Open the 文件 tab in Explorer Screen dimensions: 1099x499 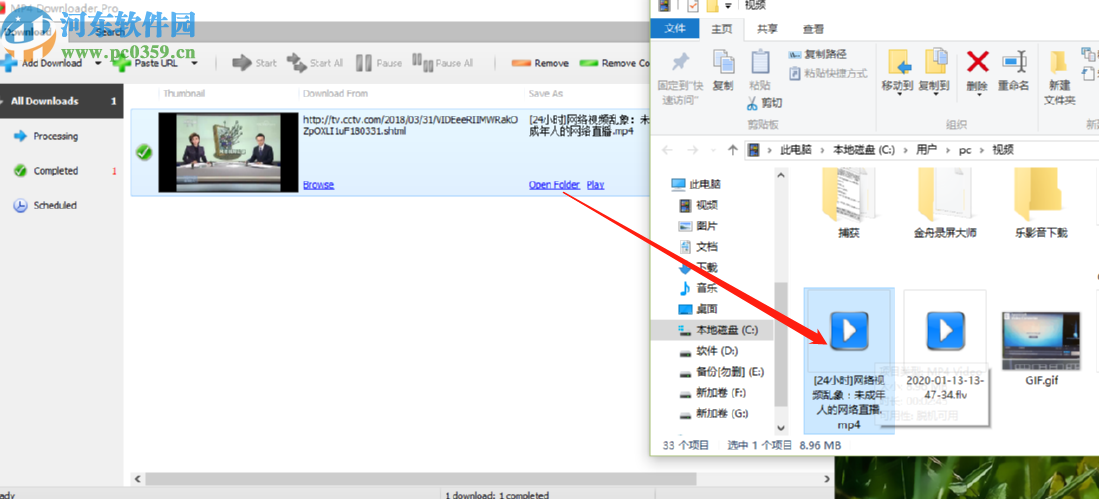(675, 29)
